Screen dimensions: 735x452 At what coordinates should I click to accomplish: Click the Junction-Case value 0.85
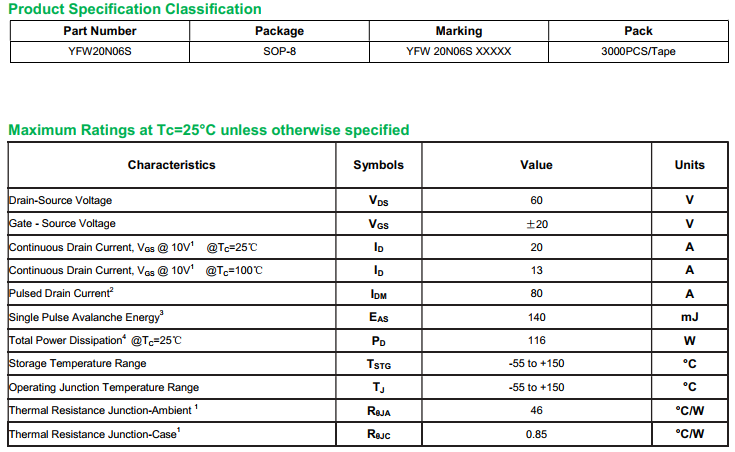click(536, 434)
